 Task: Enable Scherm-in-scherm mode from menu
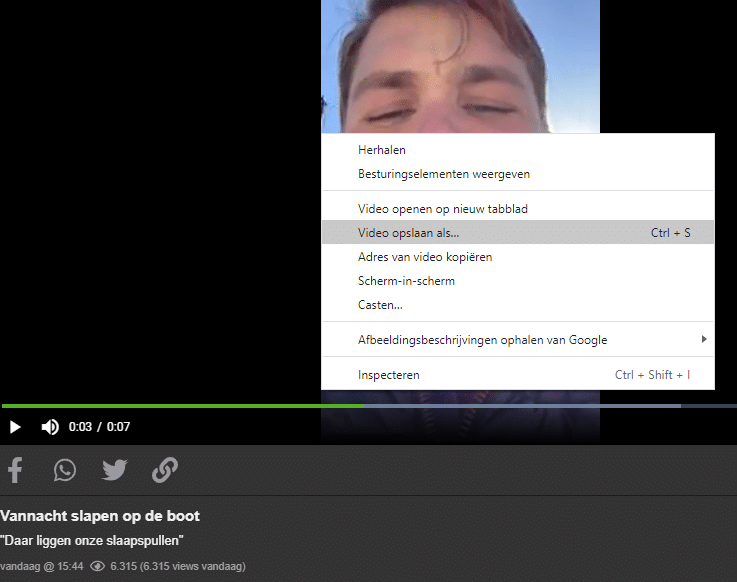[517, 281]
